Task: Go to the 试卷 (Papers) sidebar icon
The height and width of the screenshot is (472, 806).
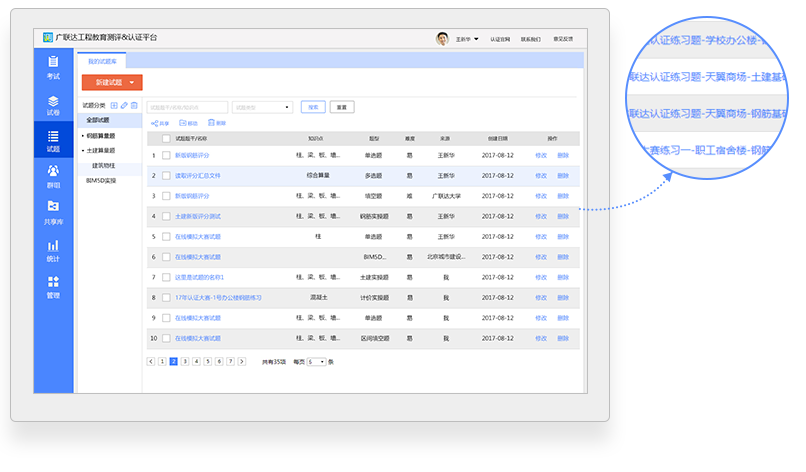Action: (x=53, y=105)
